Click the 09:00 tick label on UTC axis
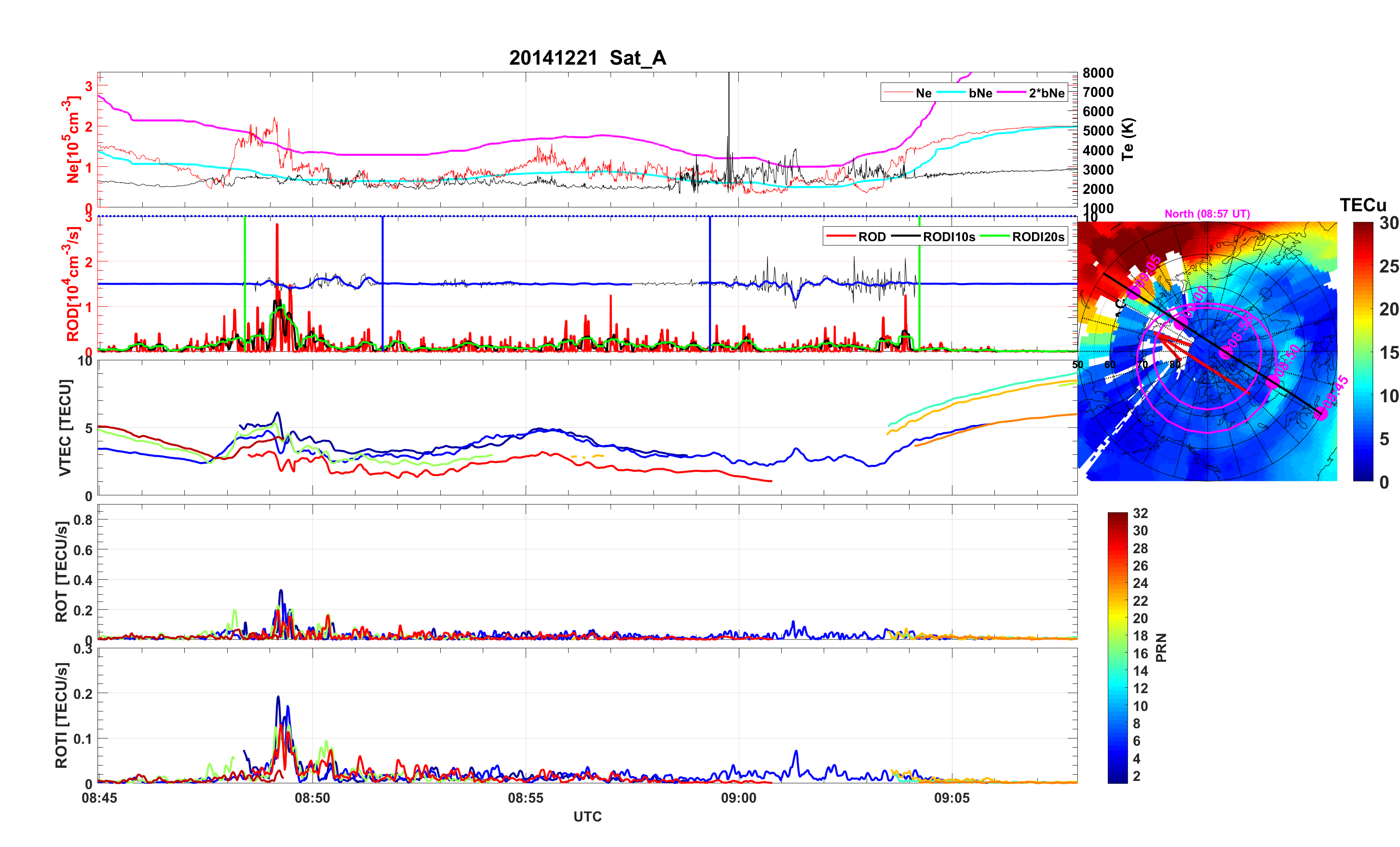The height and width of the screenshot is (847, 1400). pyautogui.click(x=739, y=797)
